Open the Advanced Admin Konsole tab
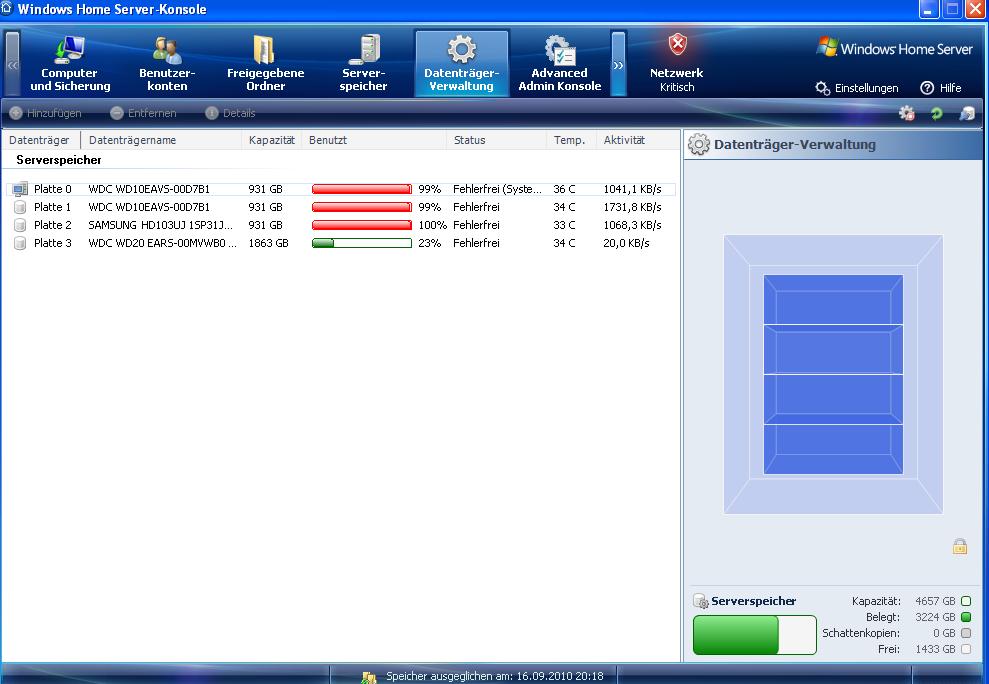 tap(559, 64)
